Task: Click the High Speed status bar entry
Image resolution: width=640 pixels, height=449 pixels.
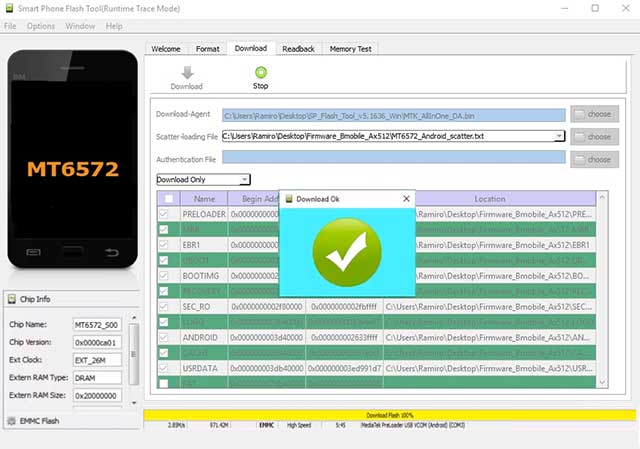Action: (x=299, y=425)
